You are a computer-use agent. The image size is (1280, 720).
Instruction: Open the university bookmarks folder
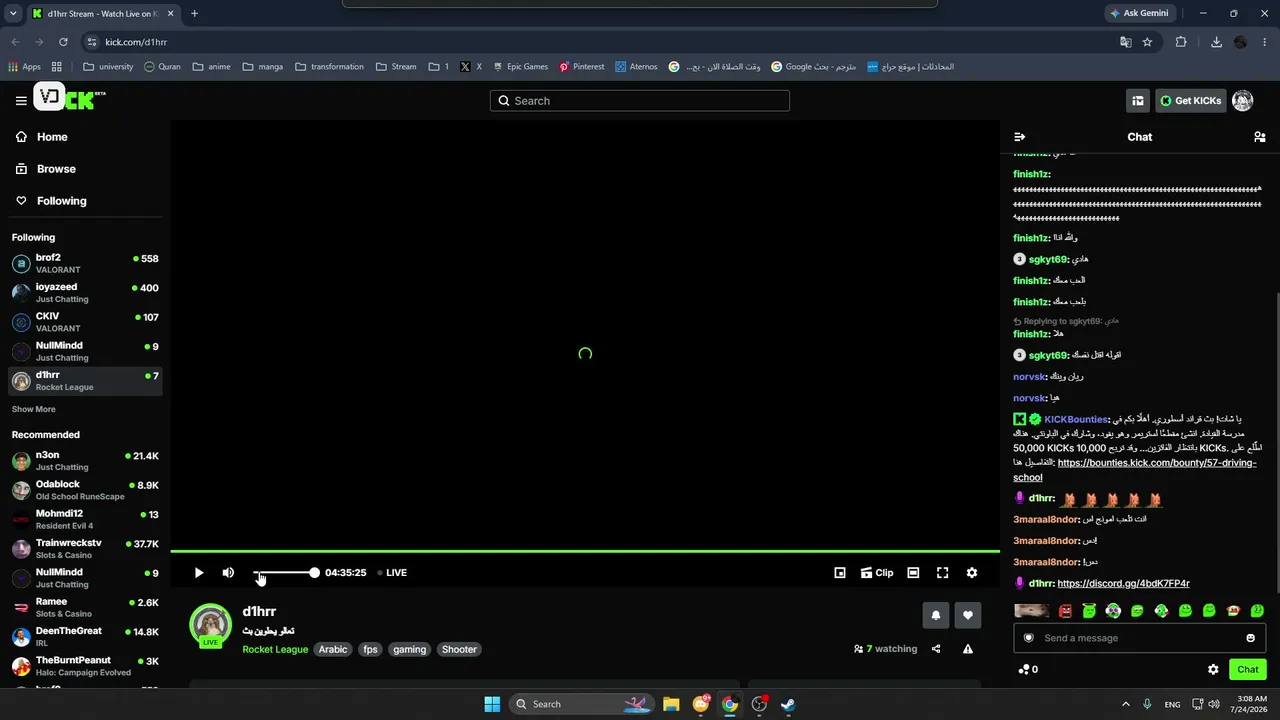(x=108, y=67)
